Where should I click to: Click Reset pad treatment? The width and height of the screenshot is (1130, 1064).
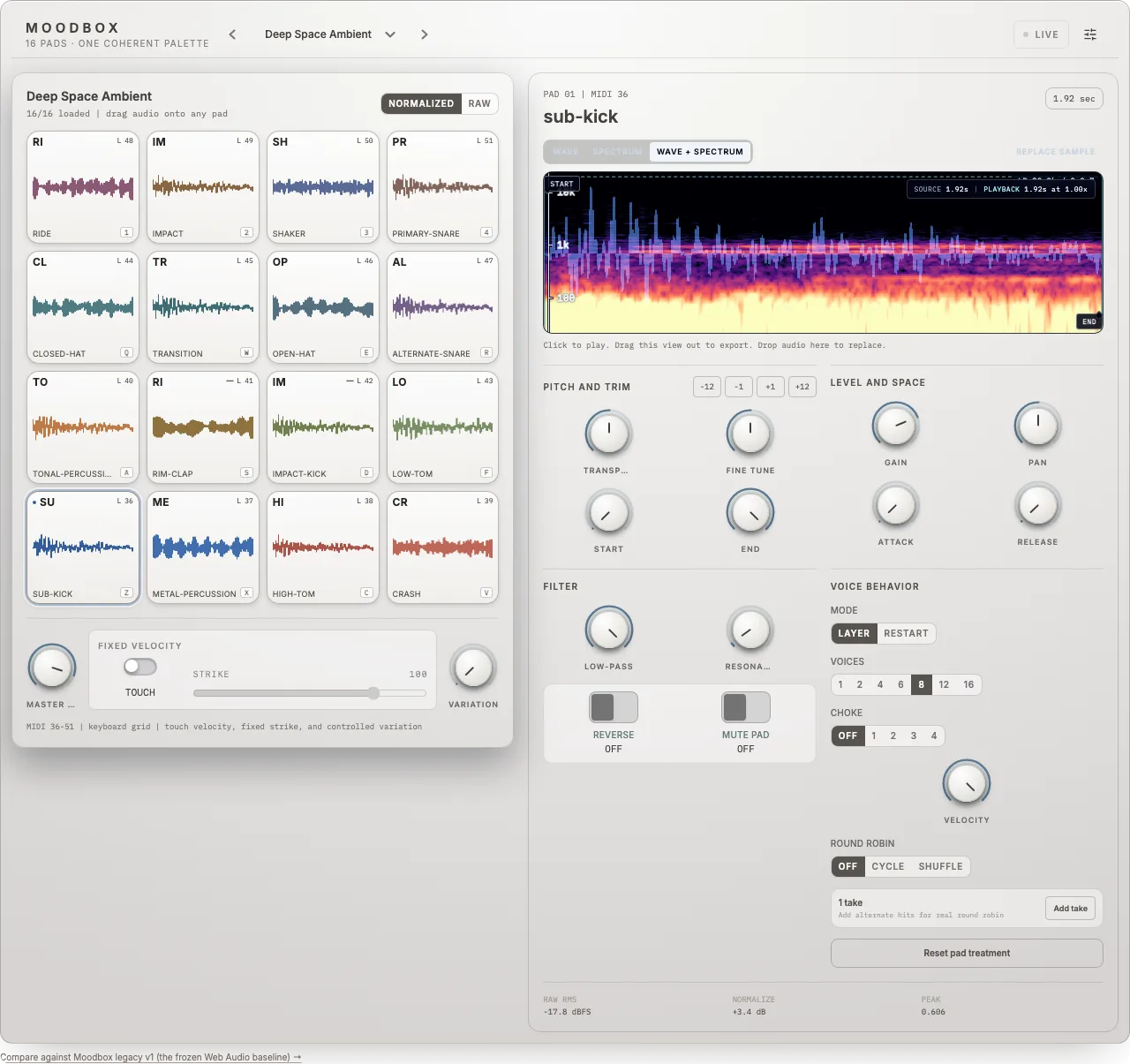tap(967, 953)
